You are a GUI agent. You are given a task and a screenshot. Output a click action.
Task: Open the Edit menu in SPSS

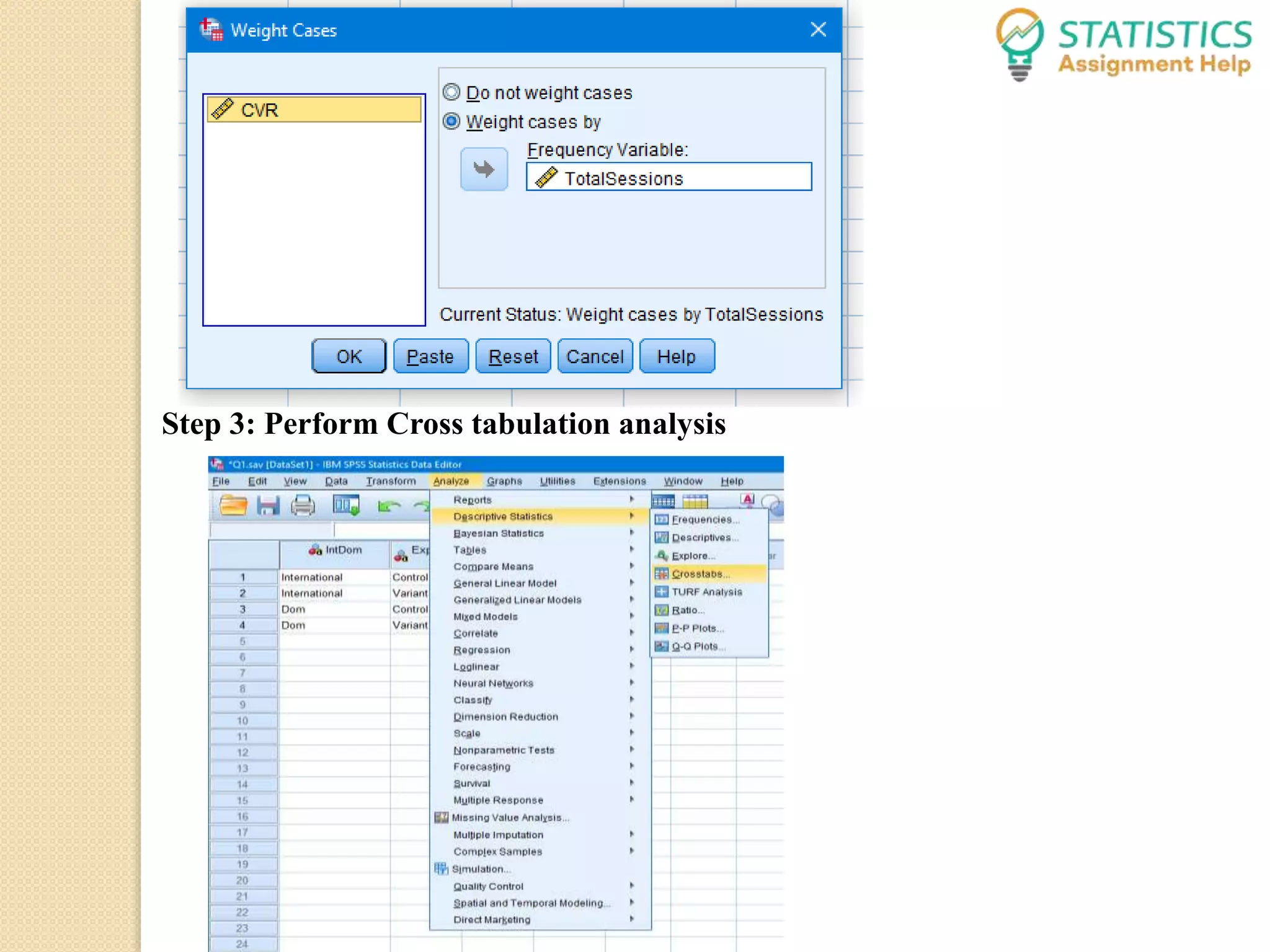coord(257,481)
